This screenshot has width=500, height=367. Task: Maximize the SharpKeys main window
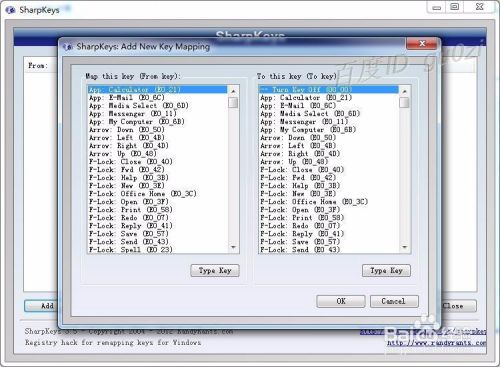455,7
